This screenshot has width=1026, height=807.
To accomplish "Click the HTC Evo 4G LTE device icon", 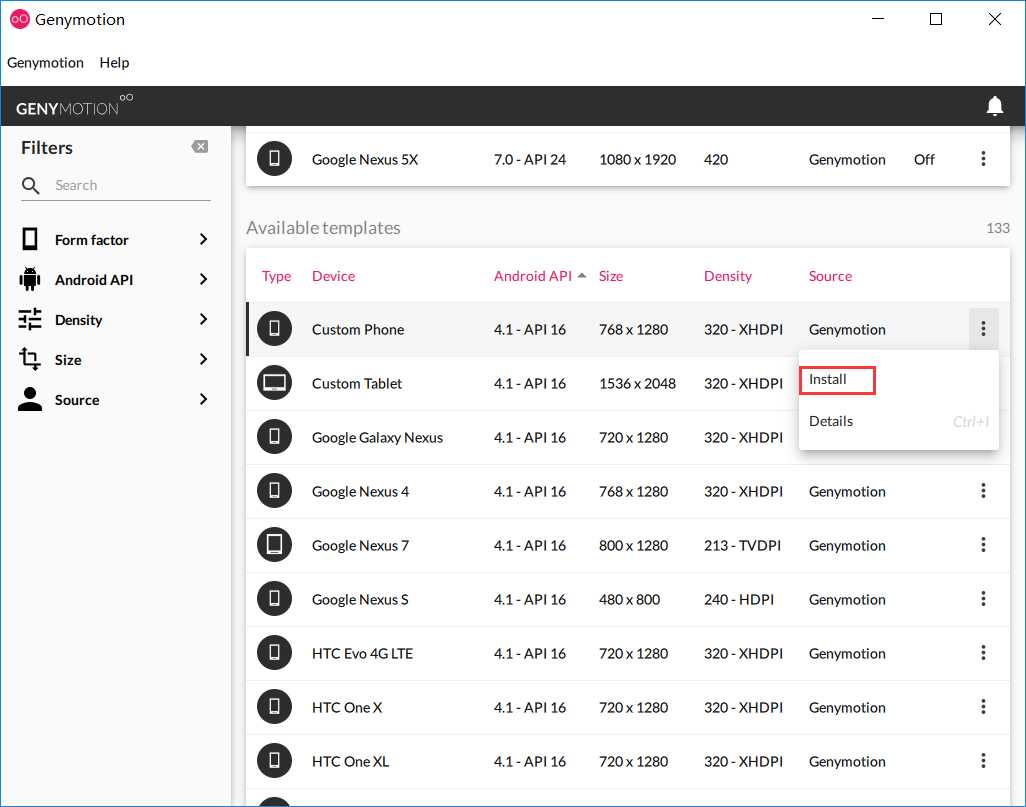I will click(x=274, y=653).
